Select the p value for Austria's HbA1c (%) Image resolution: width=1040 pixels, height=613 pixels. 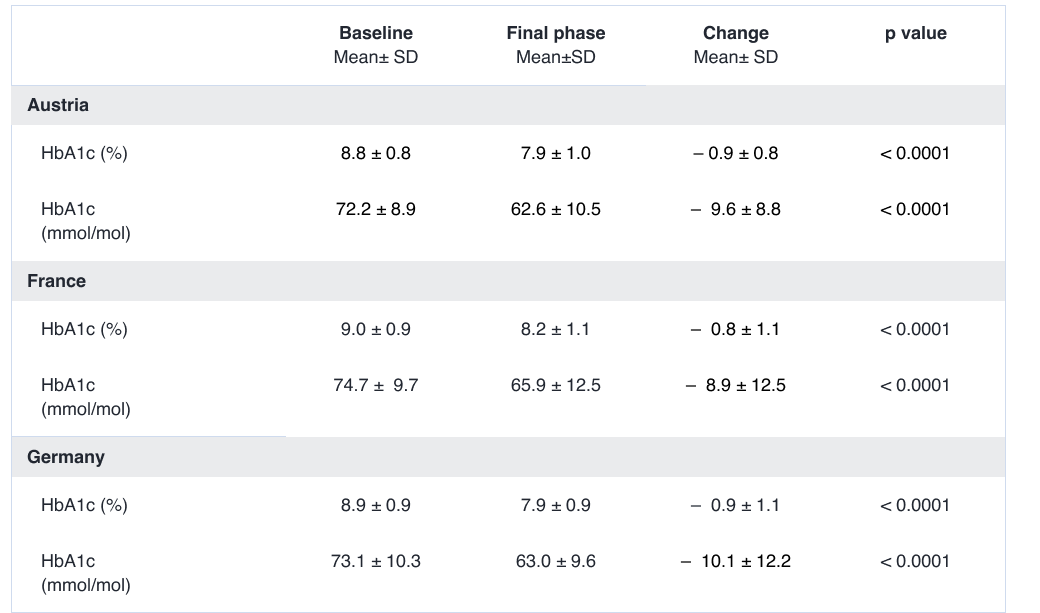915,153
